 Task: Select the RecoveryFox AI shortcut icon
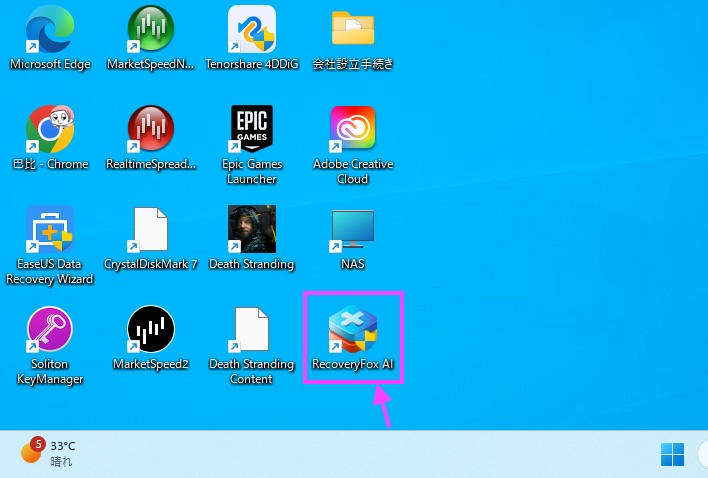(353, 329)
